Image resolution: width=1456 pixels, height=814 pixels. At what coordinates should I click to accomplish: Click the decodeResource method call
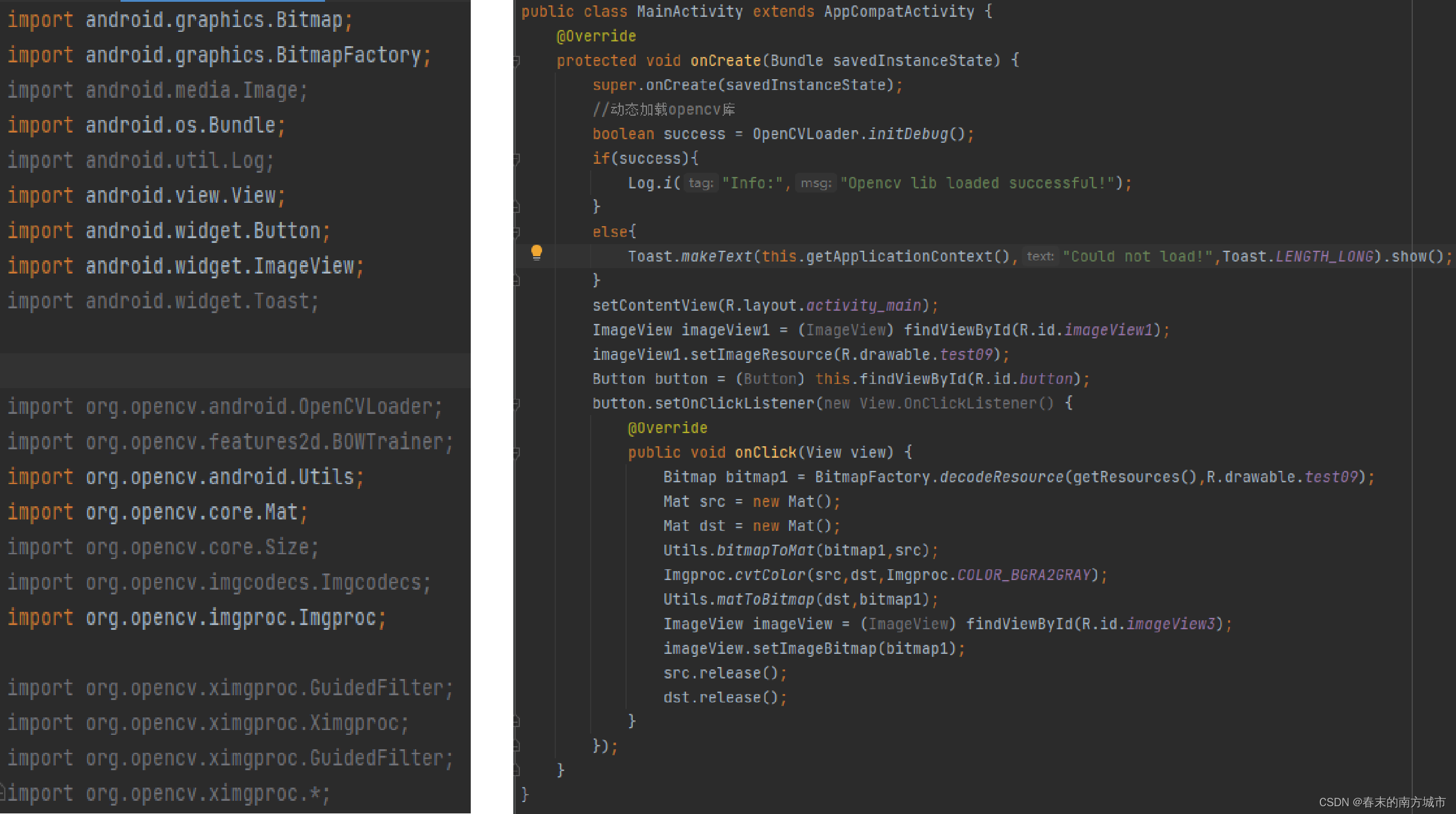coord(1001,477)
